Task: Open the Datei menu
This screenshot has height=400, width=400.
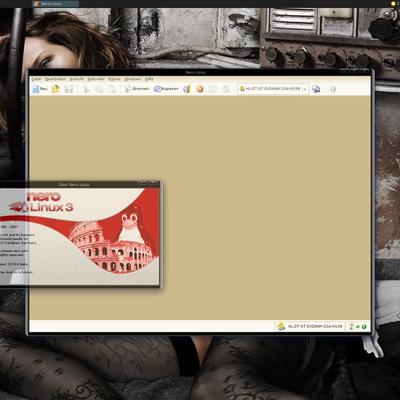Action: (36, 79)
